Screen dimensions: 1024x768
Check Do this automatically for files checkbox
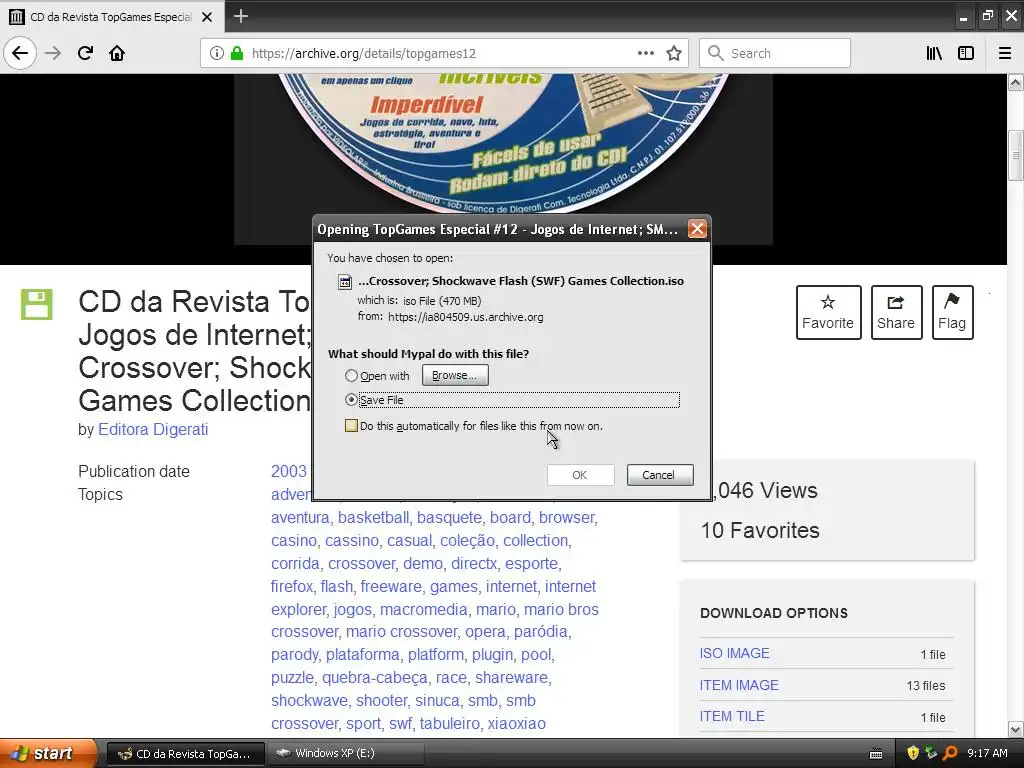point(351,426)
